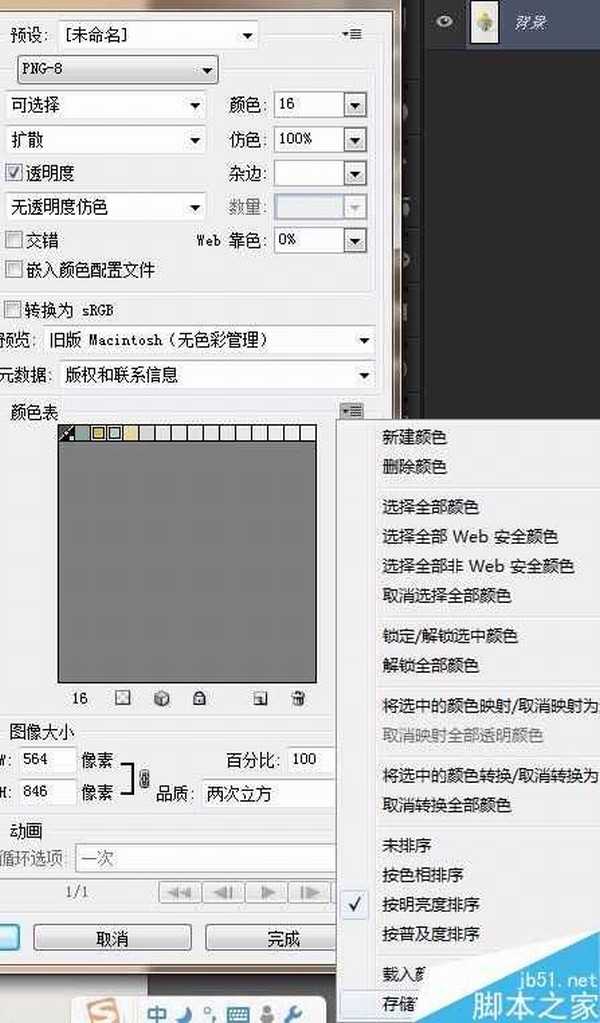This screenshot has height=1023, width=600.
Task: Click the lock color icon under color table
Action: coord(199,699)
